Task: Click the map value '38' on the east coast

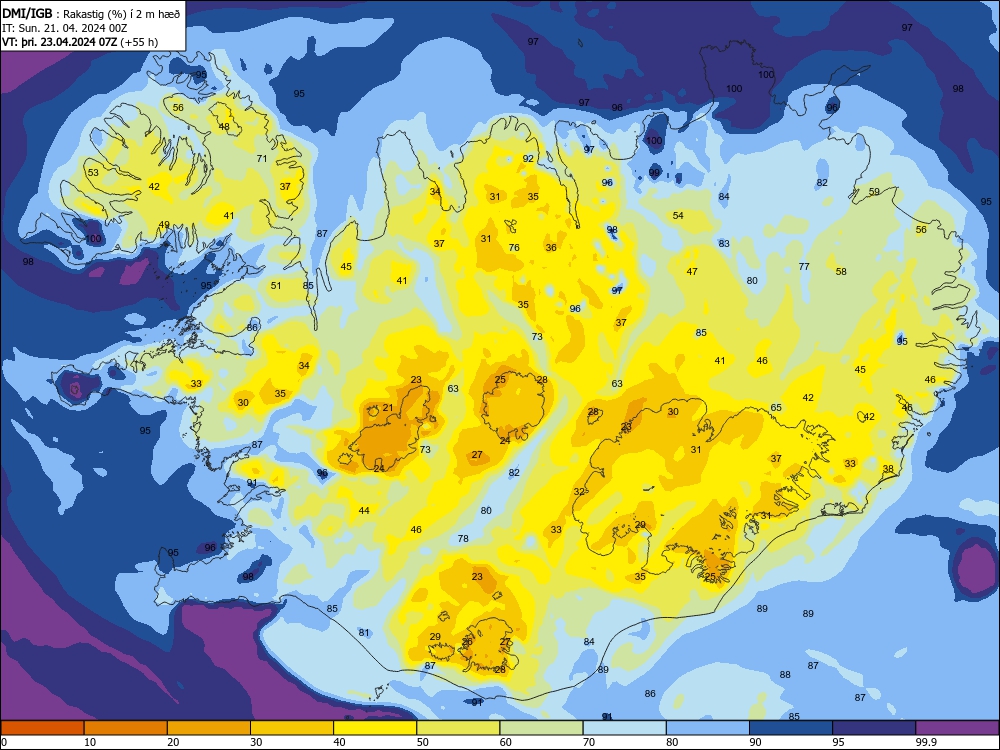Action: (888, 469)
